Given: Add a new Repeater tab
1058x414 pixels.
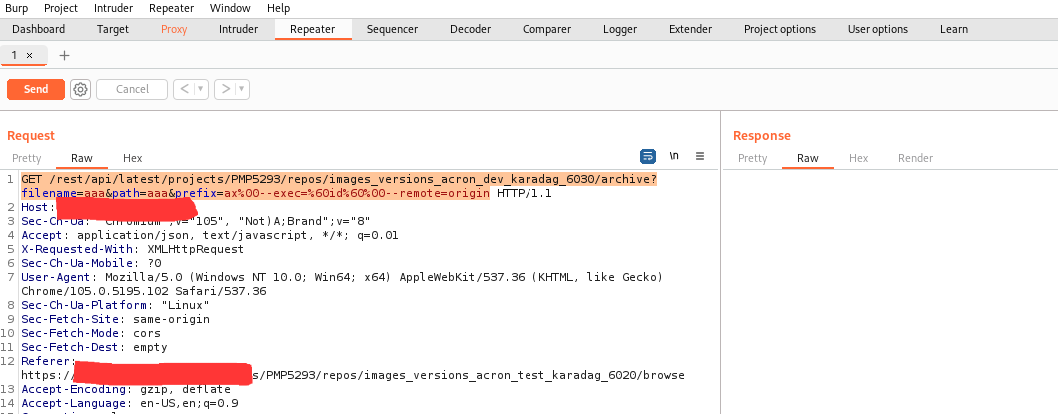Looking at the screenshot, I should (x=65, y=55).
